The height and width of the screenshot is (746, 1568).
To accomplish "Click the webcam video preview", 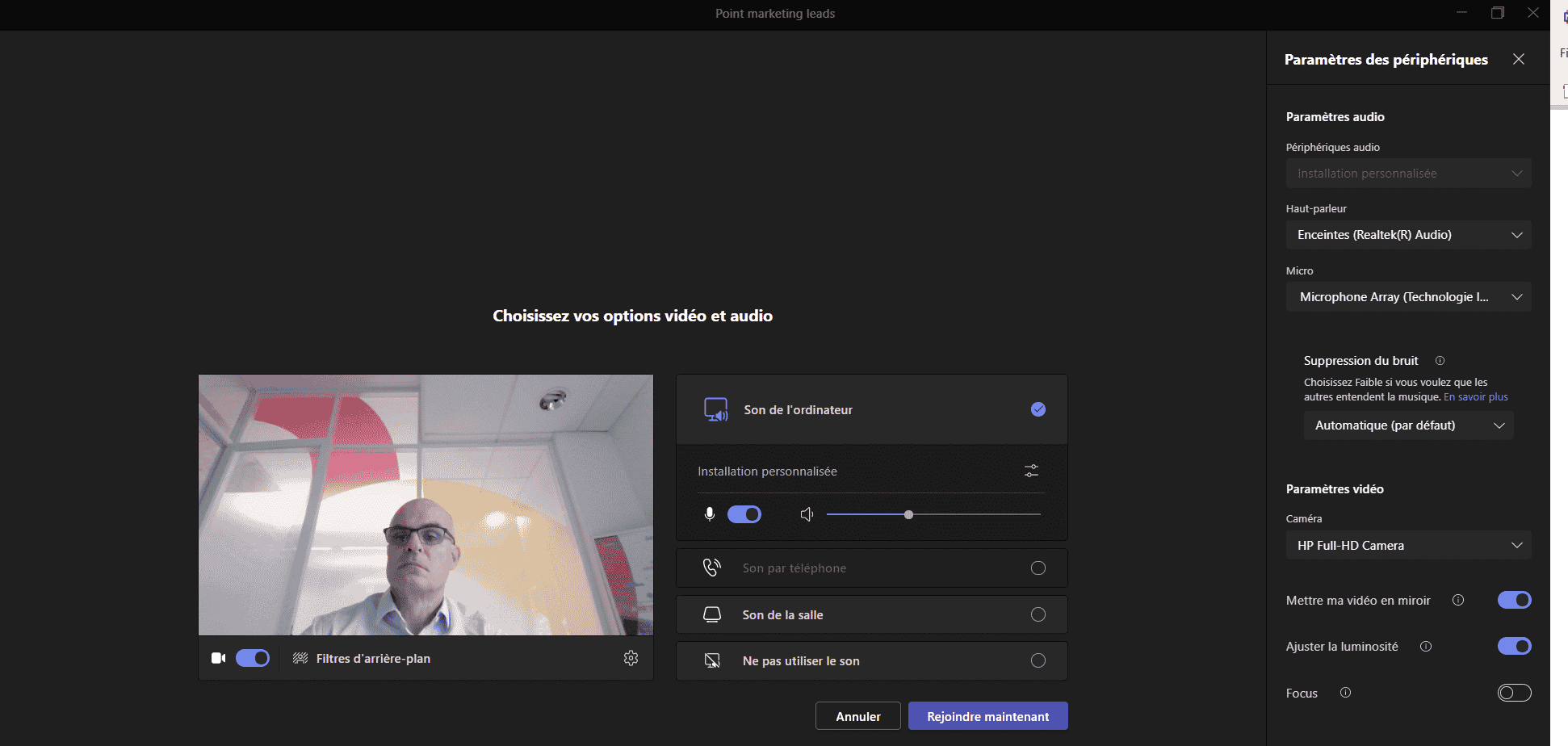I will pos(426,505).
